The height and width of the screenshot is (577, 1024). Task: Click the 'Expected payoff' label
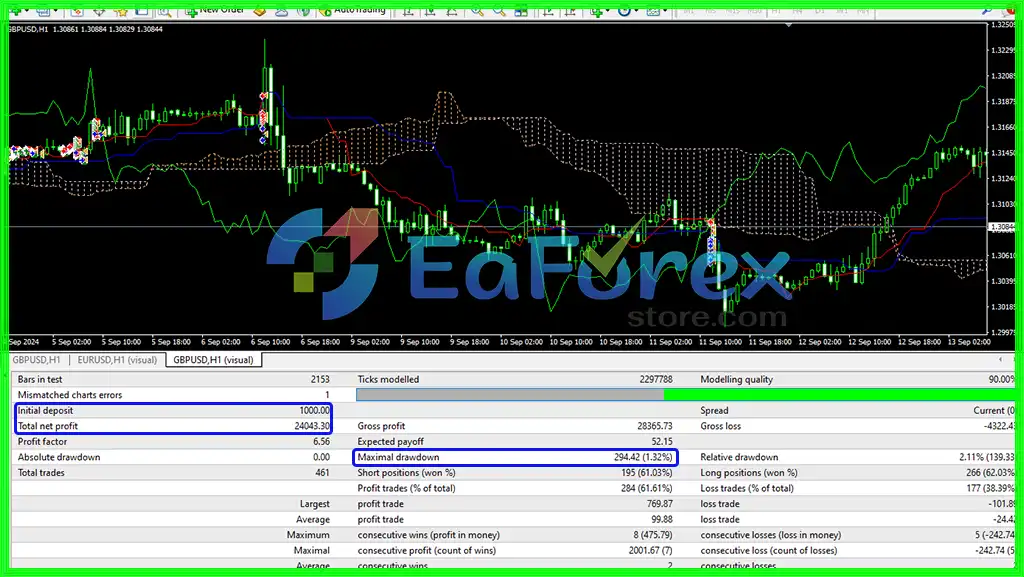tap(391, 442)
